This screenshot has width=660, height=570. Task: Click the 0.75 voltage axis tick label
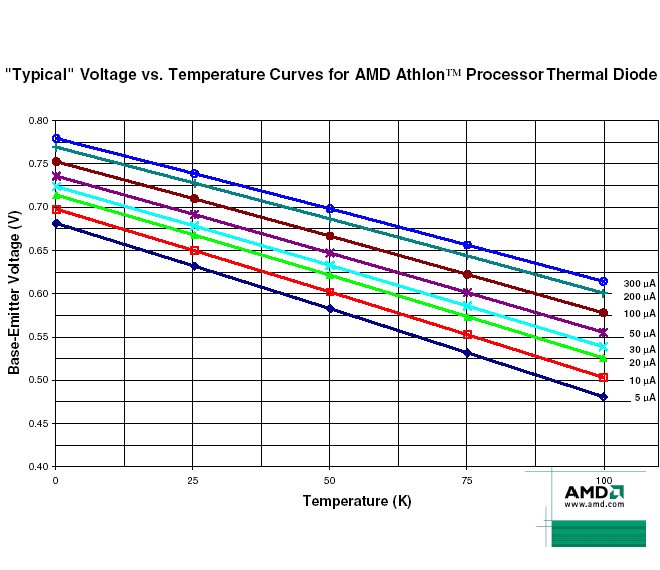[x=39, y=164]
